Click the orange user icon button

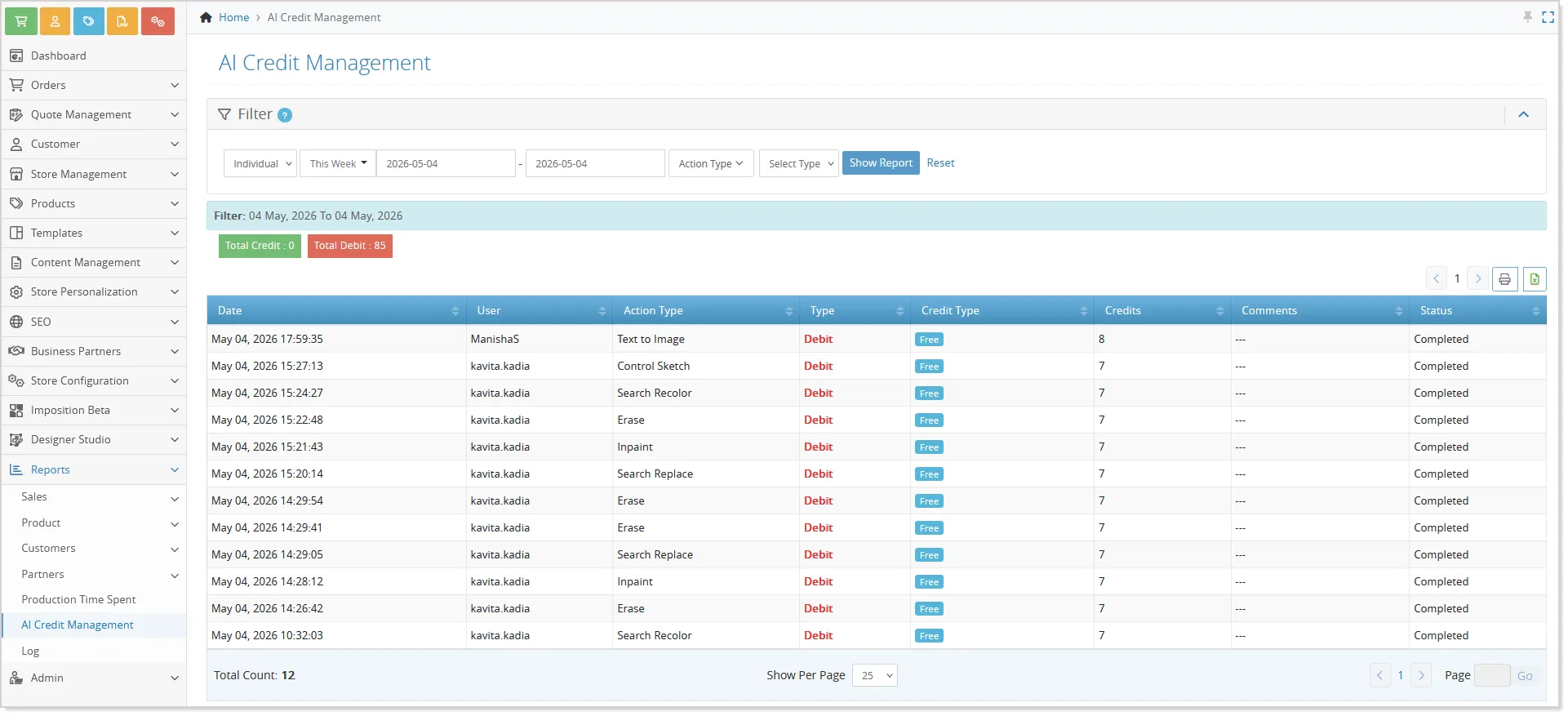click(56, 21)
